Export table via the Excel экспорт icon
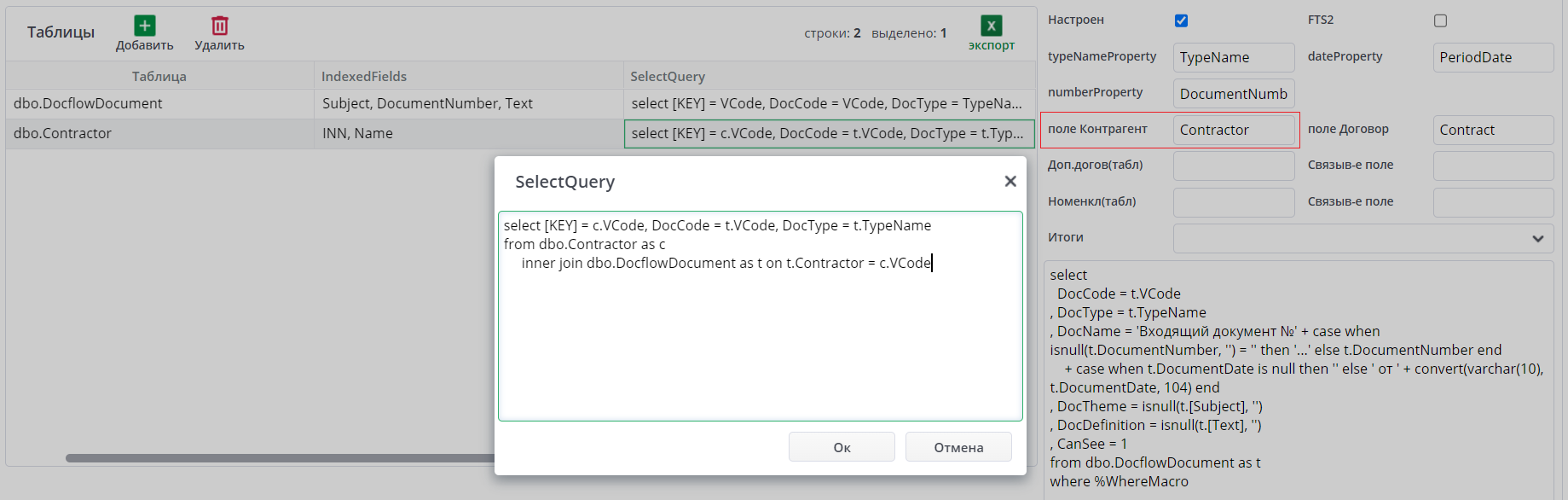1568x500 pixels. point(991,26)
